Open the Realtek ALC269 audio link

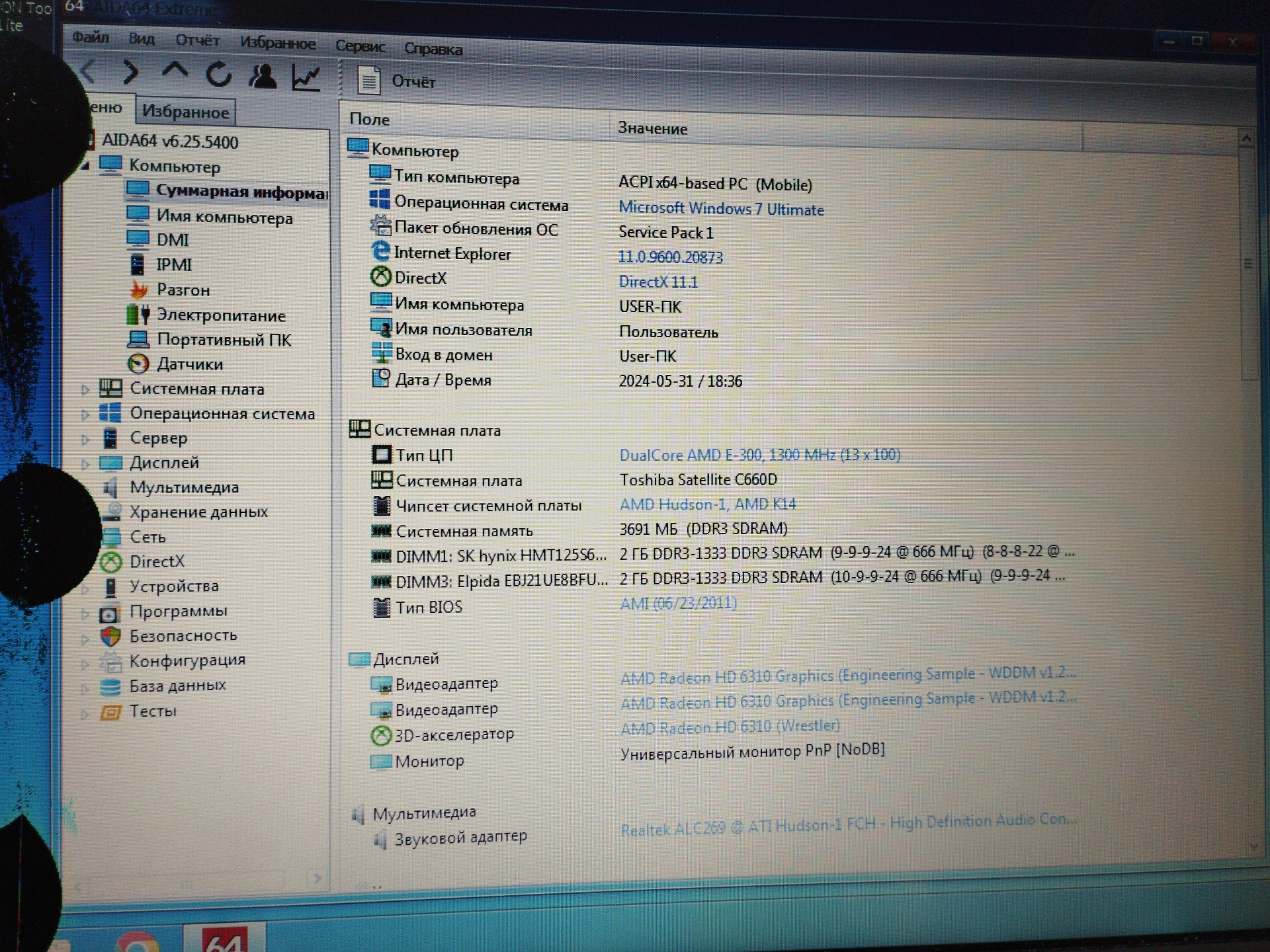848,824
